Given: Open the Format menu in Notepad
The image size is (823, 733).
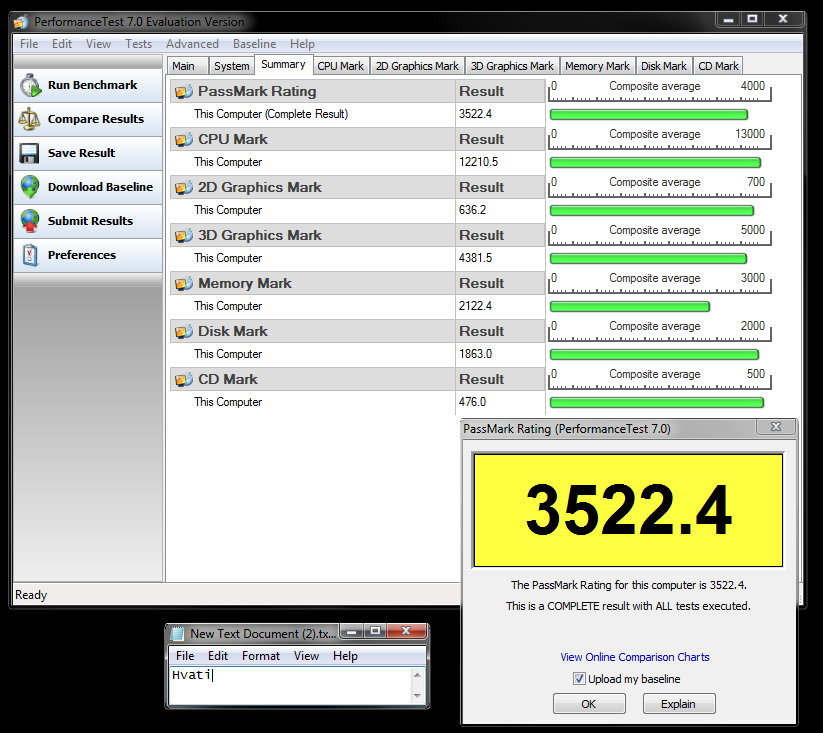Looking at the screenshot, I should [x=260, y=656].
